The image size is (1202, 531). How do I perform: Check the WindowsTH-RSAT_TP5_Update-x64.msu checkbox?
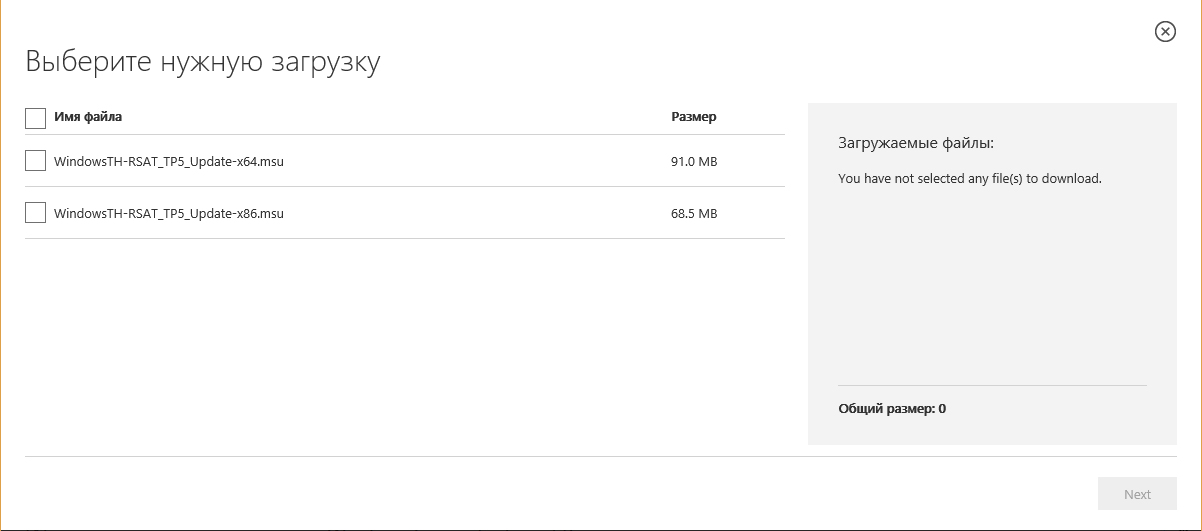[x=35, y=160]
